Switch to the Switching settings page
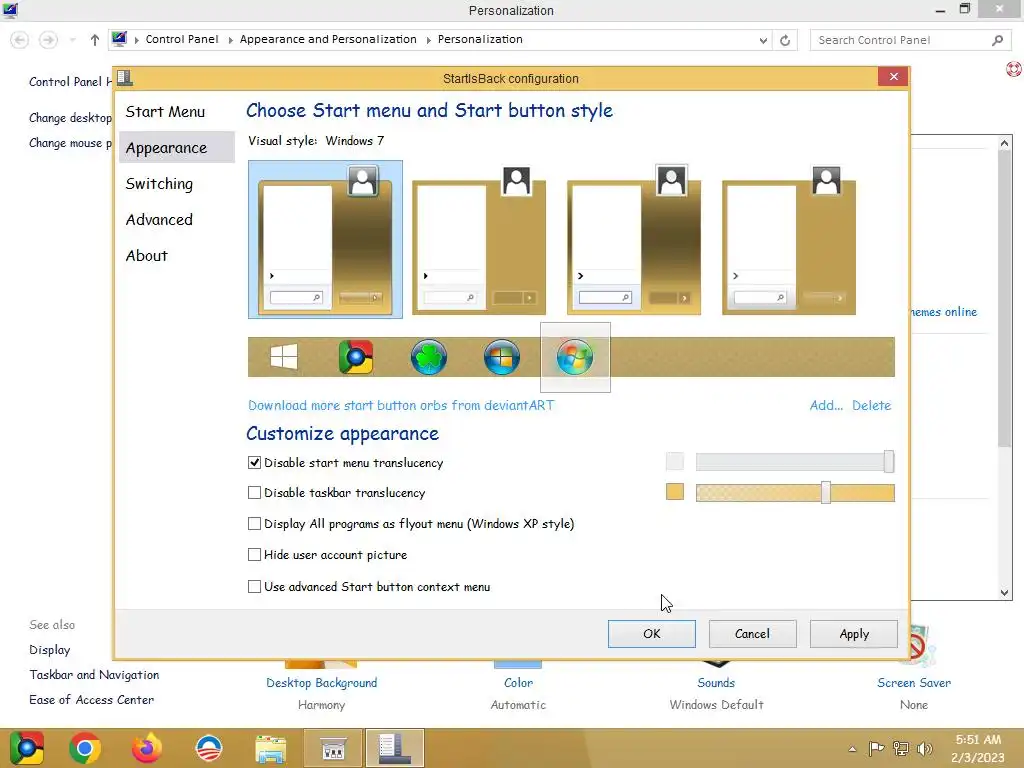1024x768 pixels. pyautogui.click(x=159, y=184)
